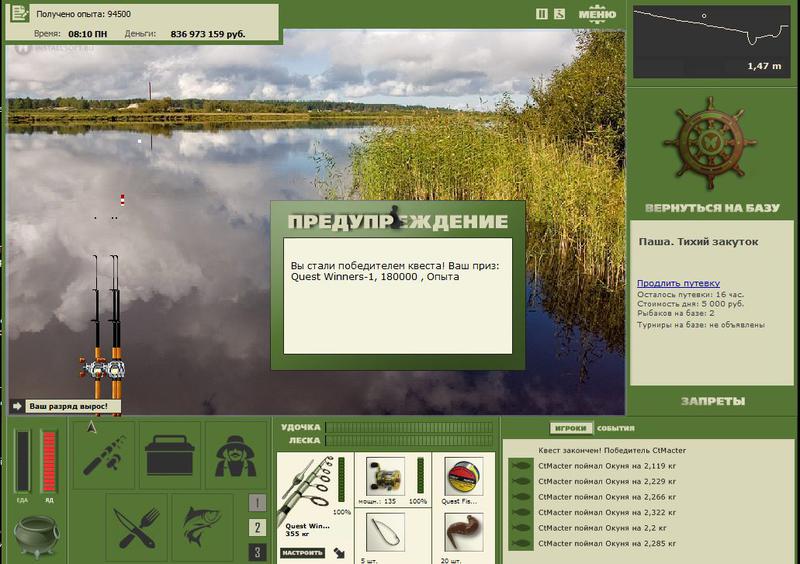Return to base via ВЕРНУТЬСЯ НА БАЗУ
Image resolution: width=800 pixels, height=564 pixels.
pyautogui.click(x=712, y=208)
